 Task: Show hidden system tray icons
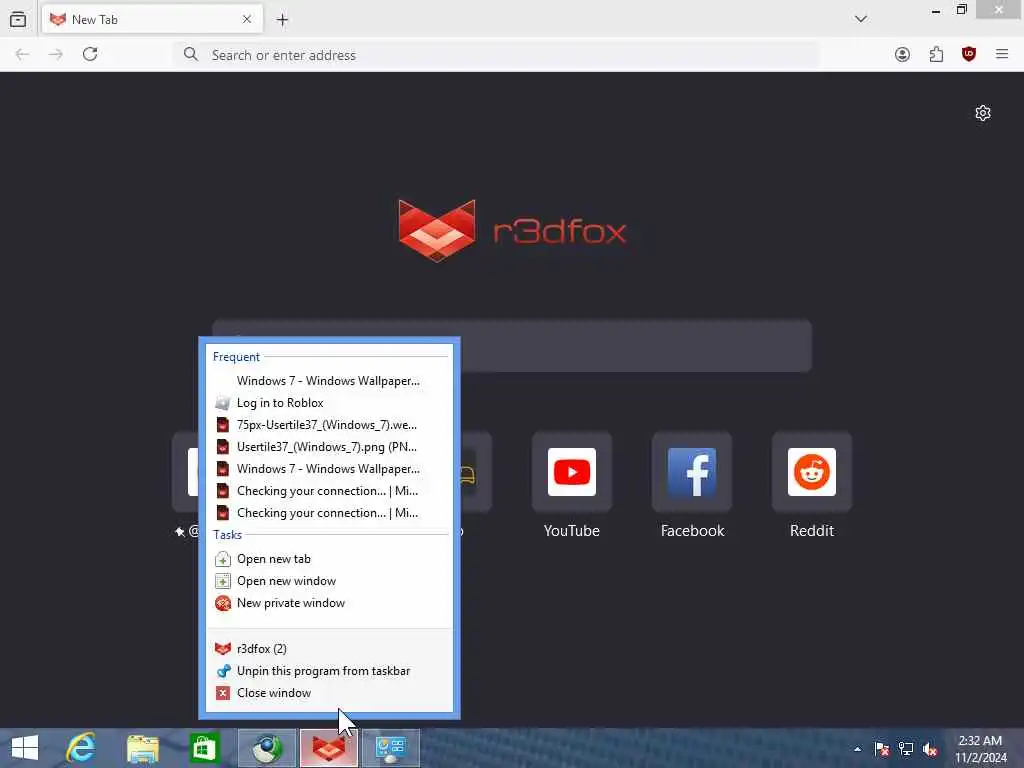coord(857,749)
